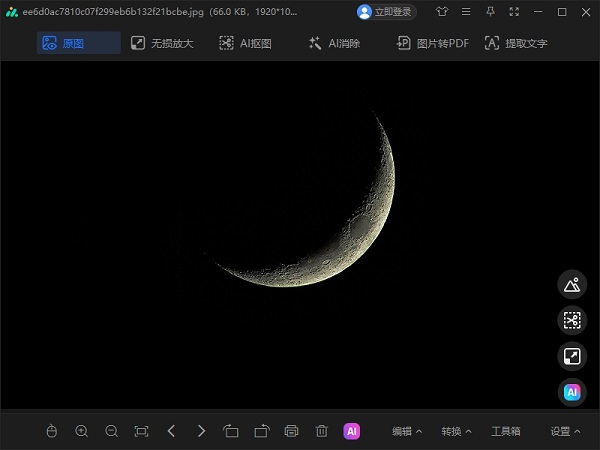Print the current image
Image resolution: width=600 pixels, height=450 pixels.
coord(292,431)
